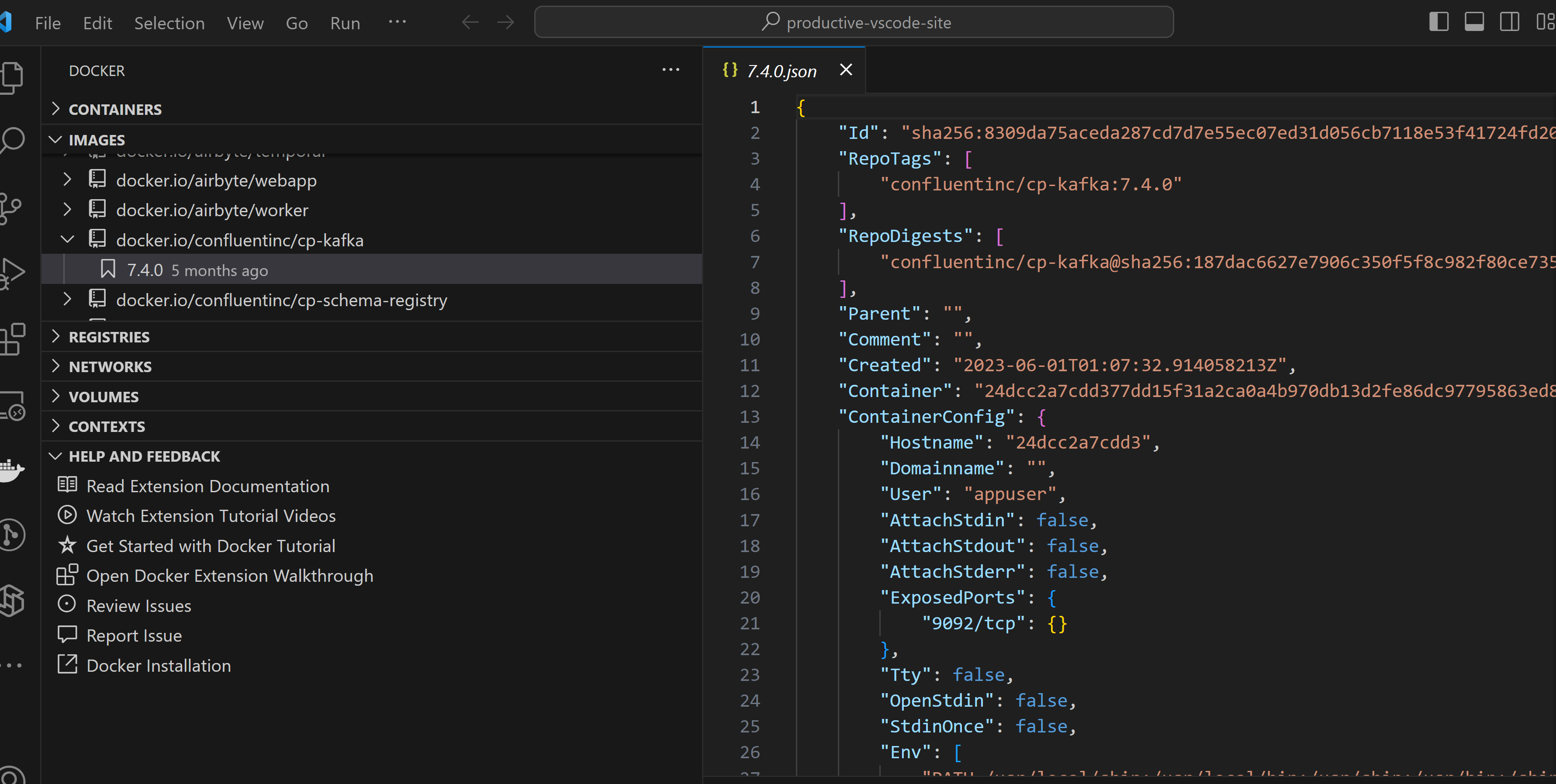This screenshot has width=1556, height=784.
Task: Click icon beside Open Docker Extension Walkthrough
Action: pos(67,574)
